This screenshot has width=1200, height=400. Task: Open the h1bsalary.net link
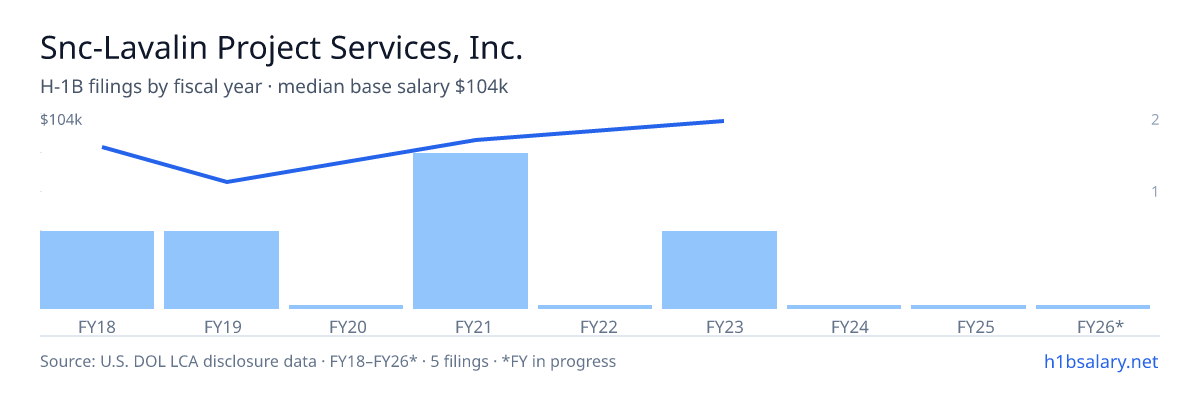pyautogui.click(x=1099, y=361)
